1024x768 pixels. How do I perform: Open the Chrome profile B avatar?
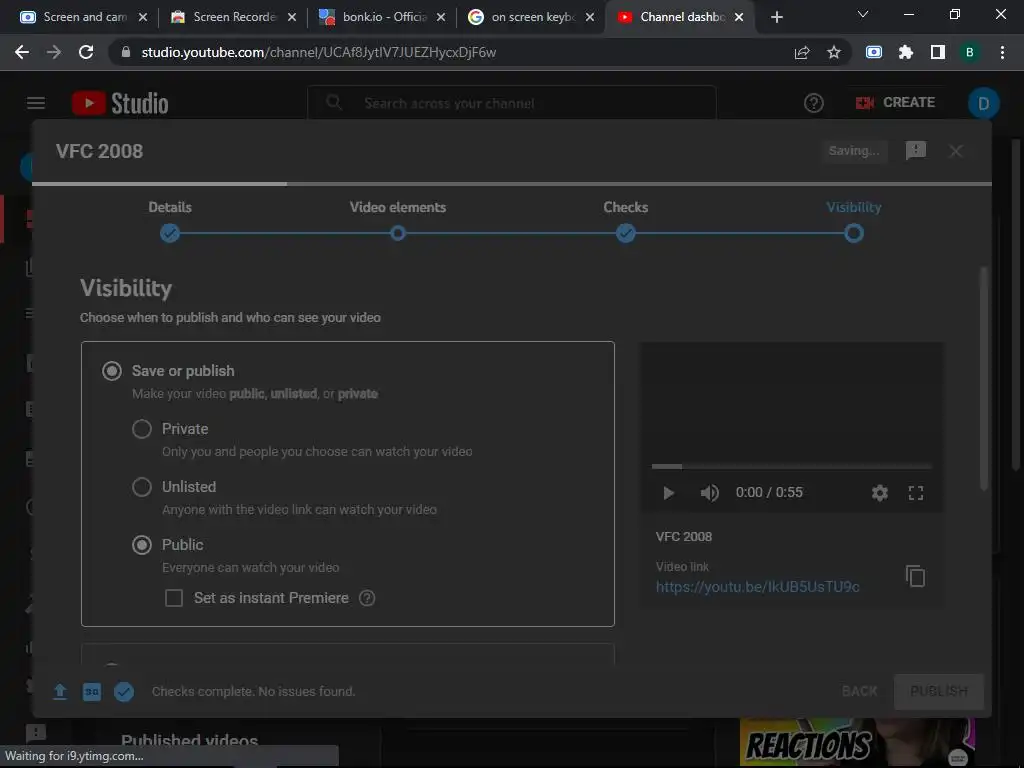tap(970, 52)
